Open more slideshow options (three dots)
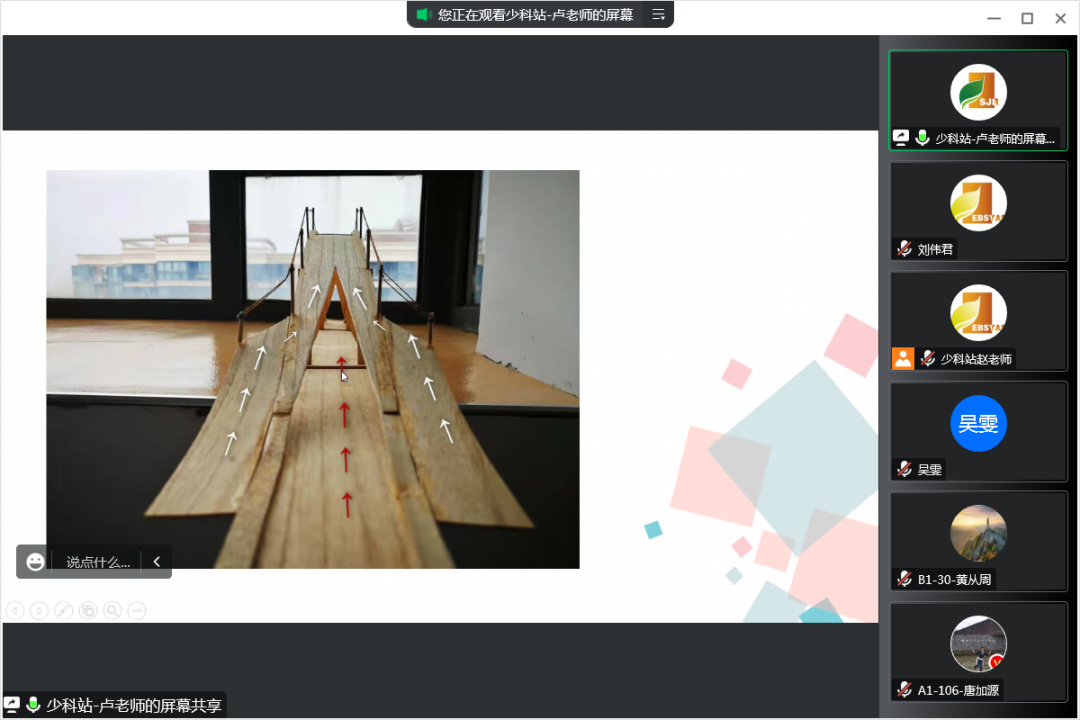 point(137,610)
